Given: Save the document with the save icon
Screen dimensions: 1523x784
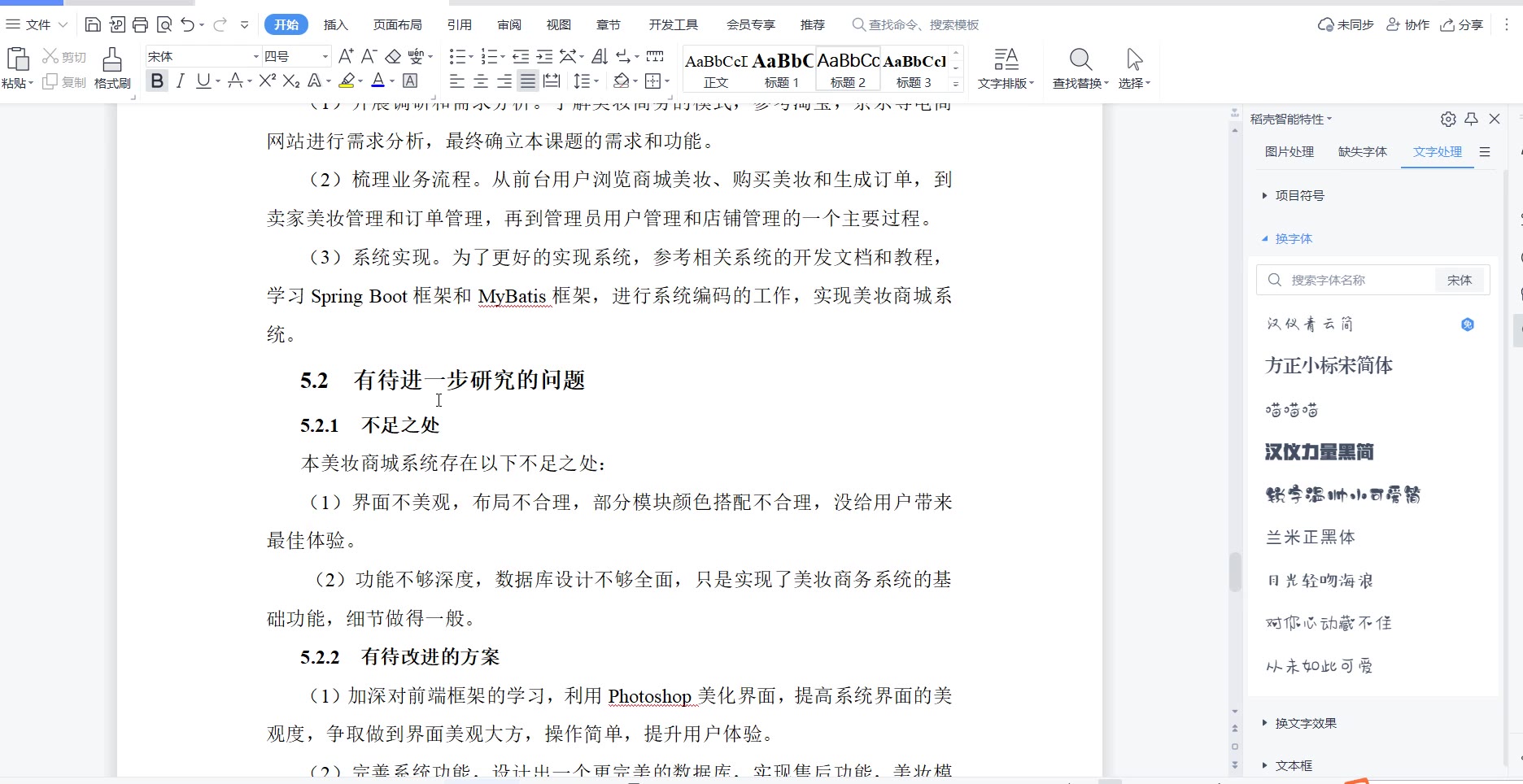Looking at the screenshot, I should point(93,24).
